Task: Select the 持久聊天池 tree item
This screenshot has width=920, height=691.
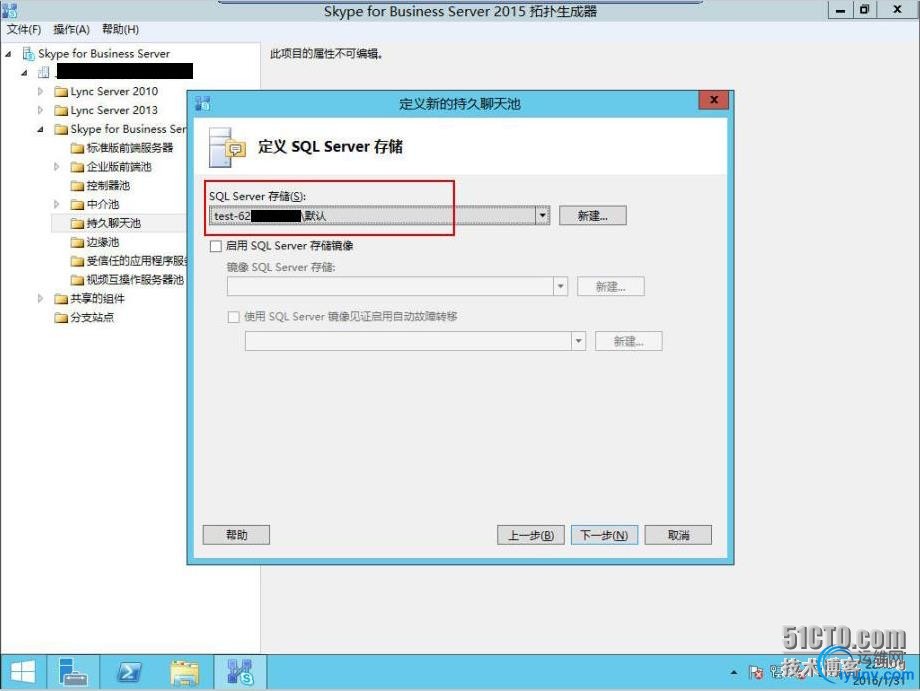Action: coord(114,223)
